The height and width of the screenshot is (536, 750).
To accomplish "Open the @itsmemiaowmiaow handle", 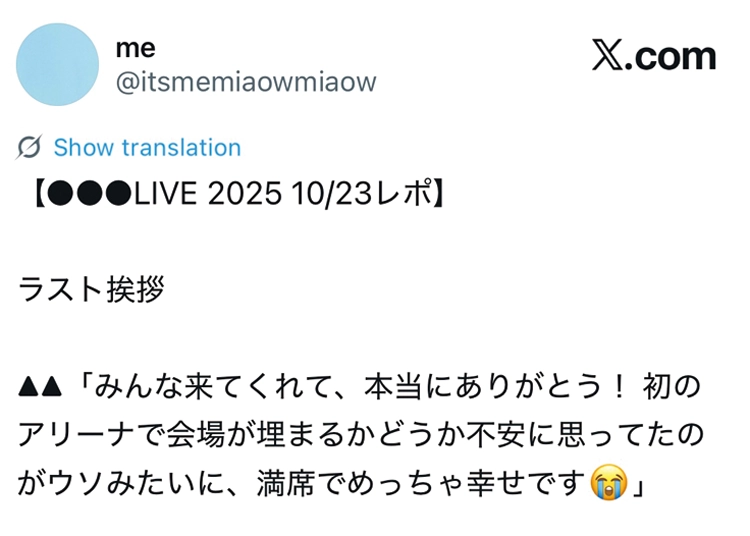I will pos(246,82).
